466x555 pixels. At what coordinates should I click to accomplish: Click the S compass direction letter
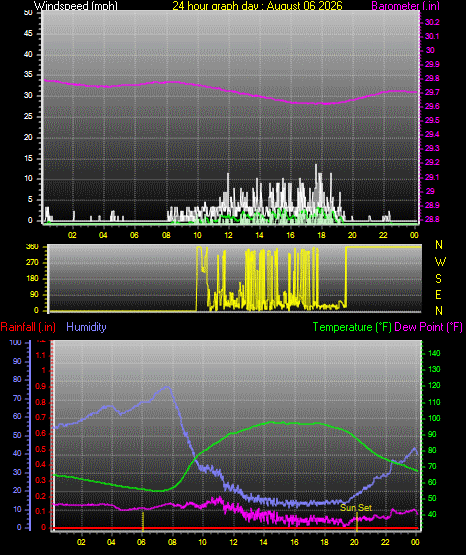(438, 279)
